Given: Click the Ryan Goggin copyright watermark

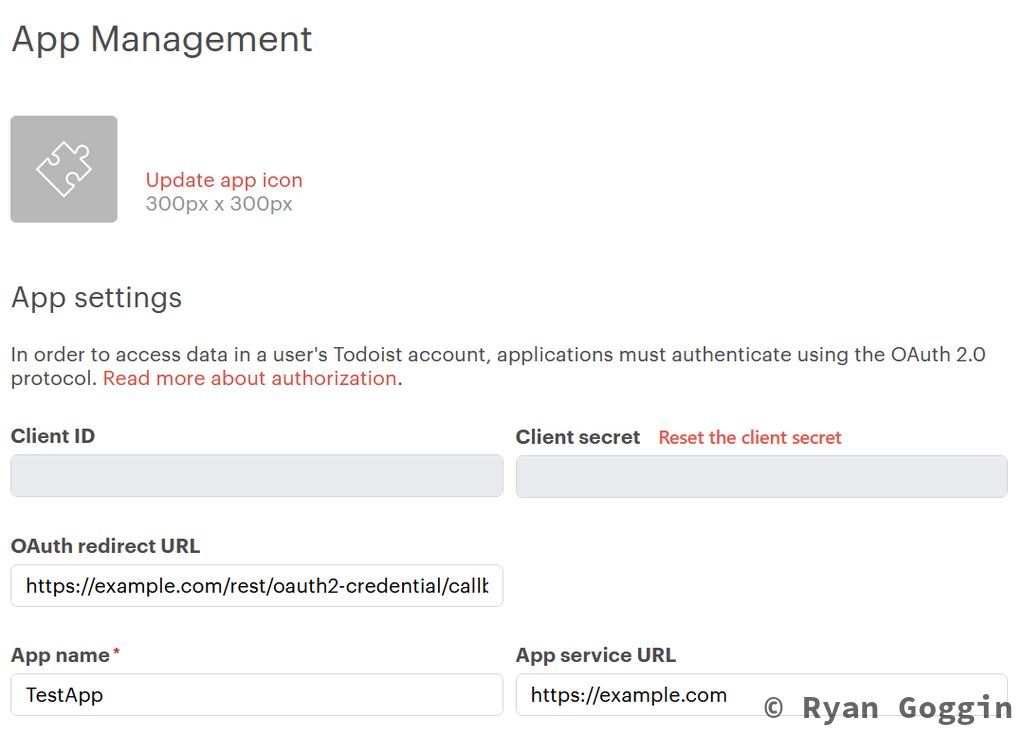Looking at the screenshot, I should [888, 708].
